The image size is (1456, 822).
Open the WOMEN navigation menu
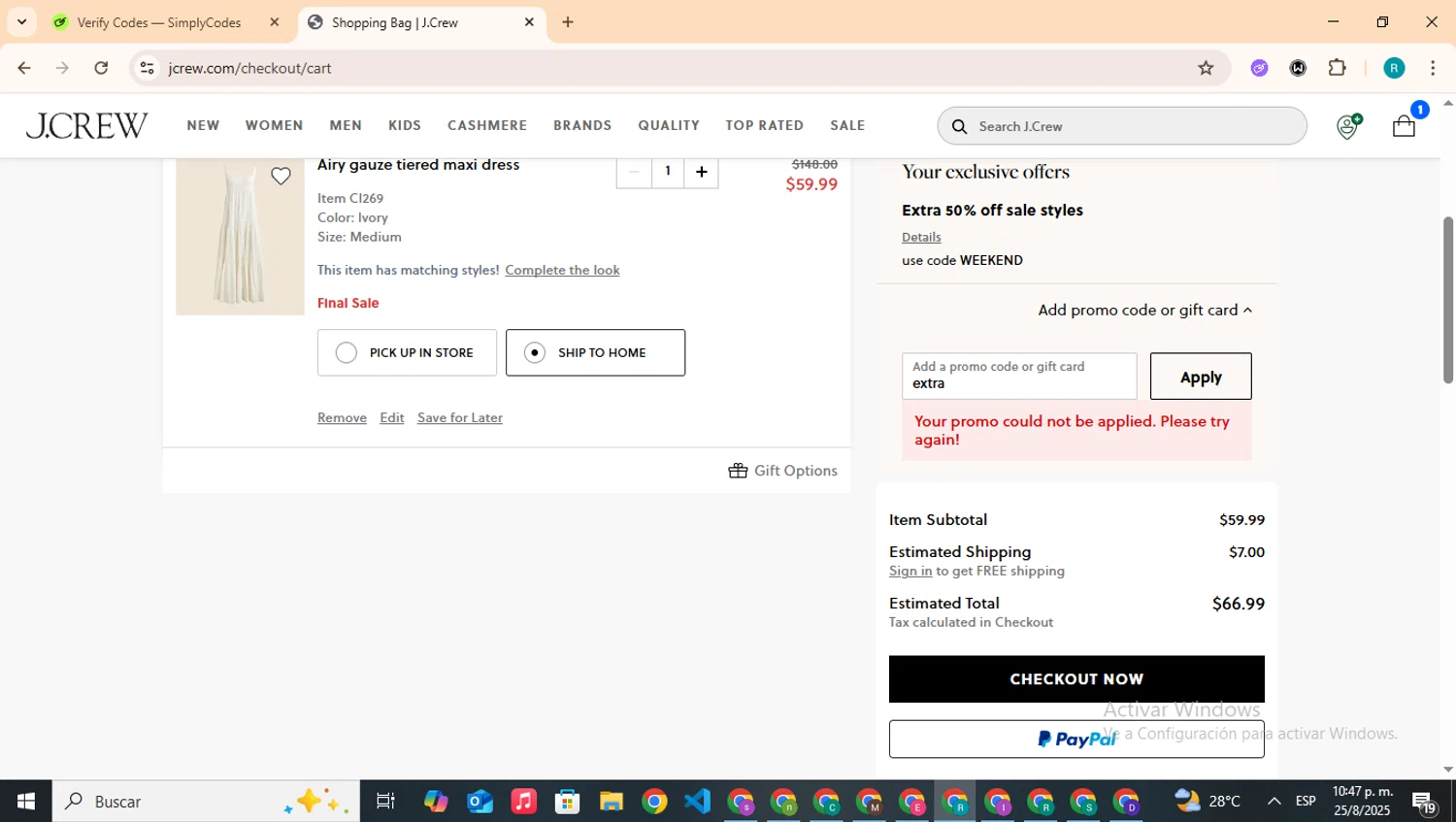274,125
